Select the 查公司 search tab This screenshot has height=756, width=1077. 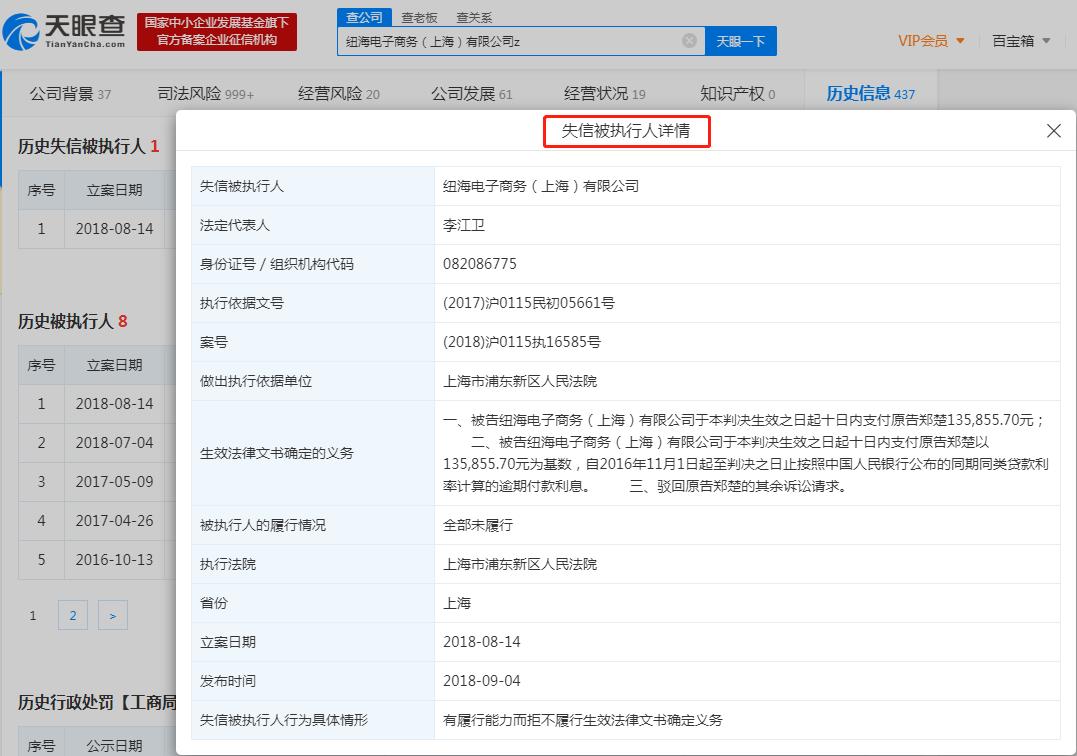click(x=364, y=17)
